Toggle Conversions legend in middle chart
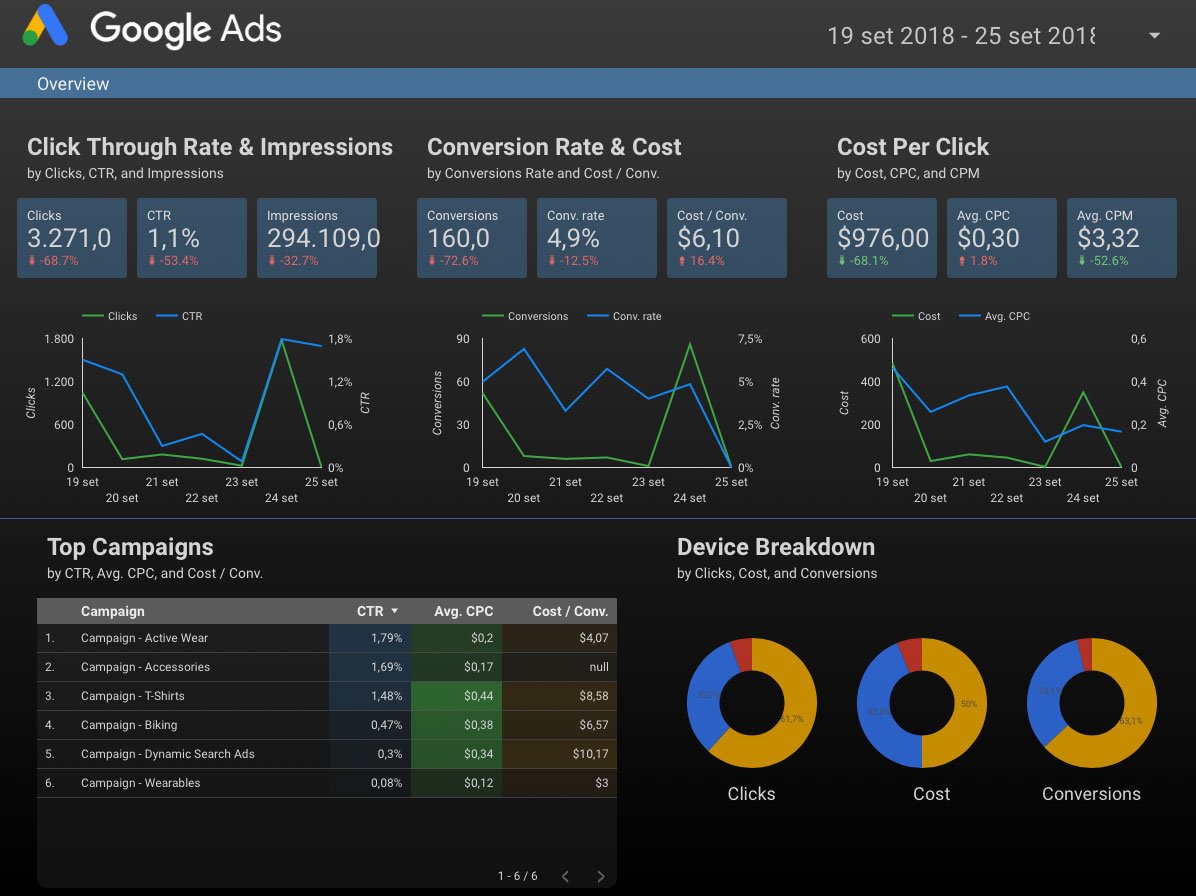 point(525,316)
